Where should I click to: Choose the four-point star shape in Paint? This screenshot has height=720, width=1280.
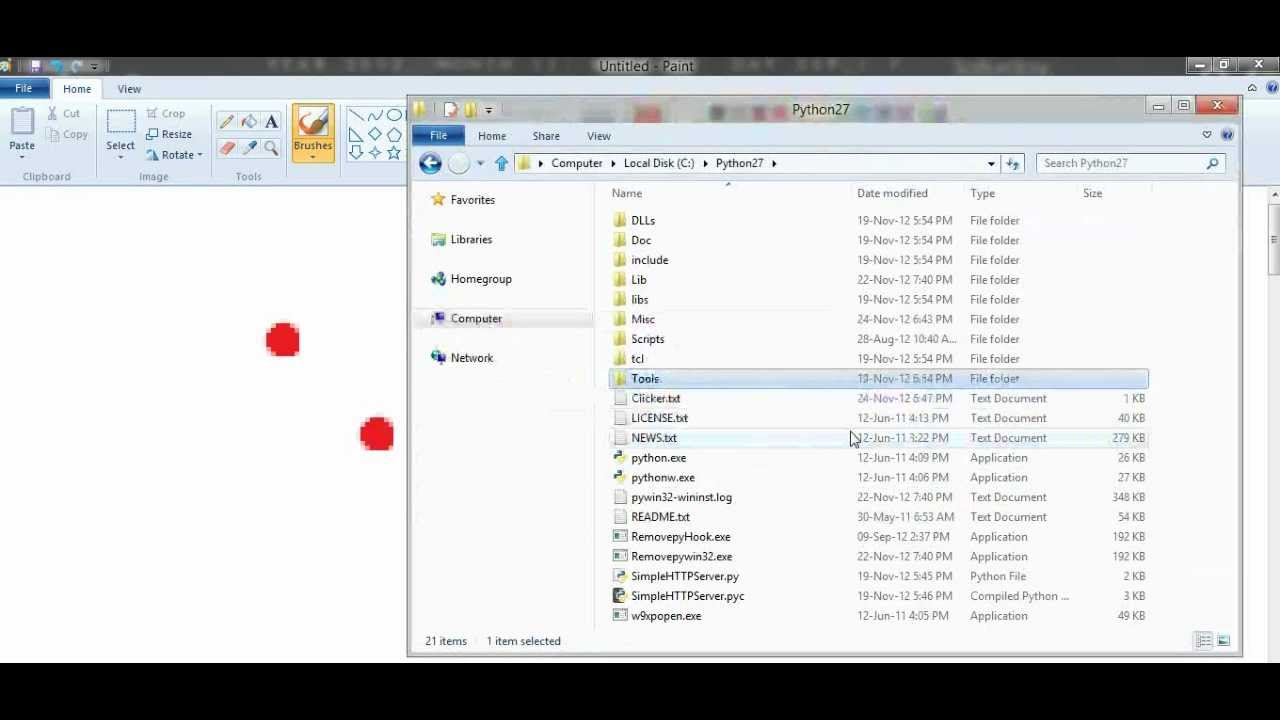coord(374,153)
